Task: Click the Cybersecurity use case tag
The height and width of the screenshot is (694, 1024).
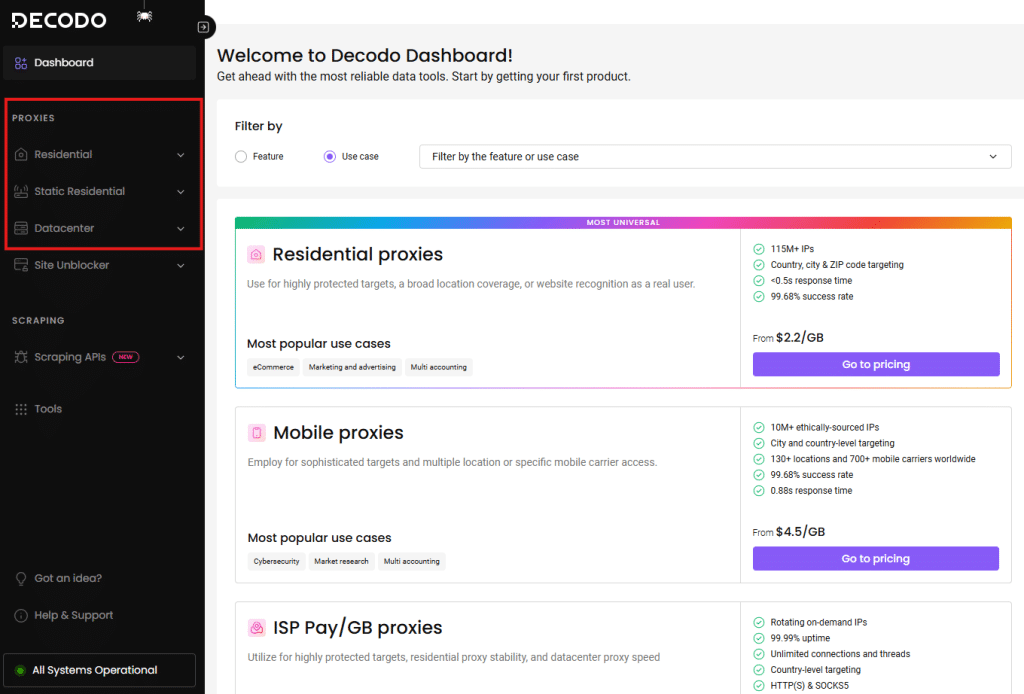Action: [276, 561]
